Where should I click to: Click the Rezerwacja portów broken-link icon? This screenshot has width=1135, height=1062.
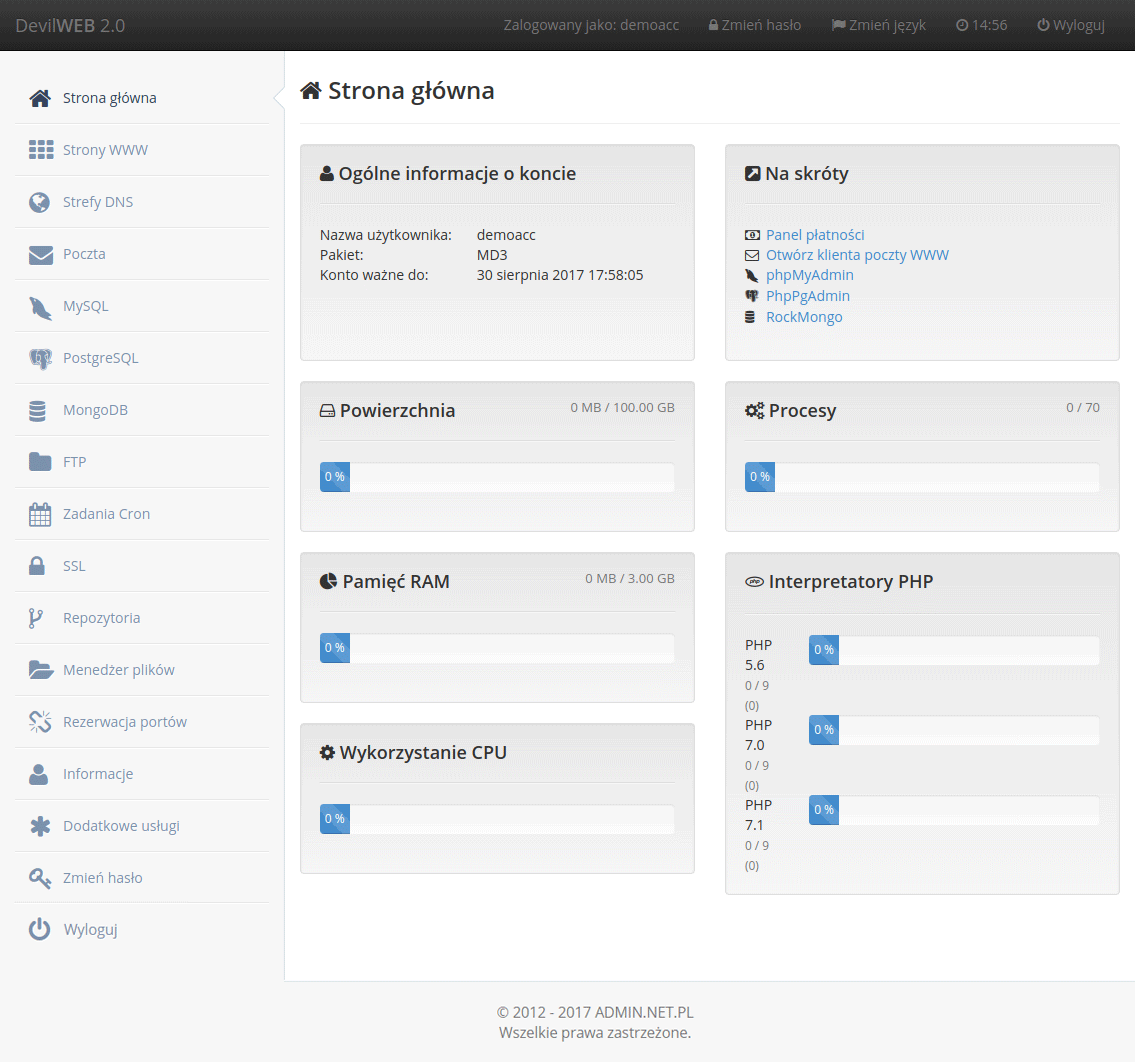point(40,723)
